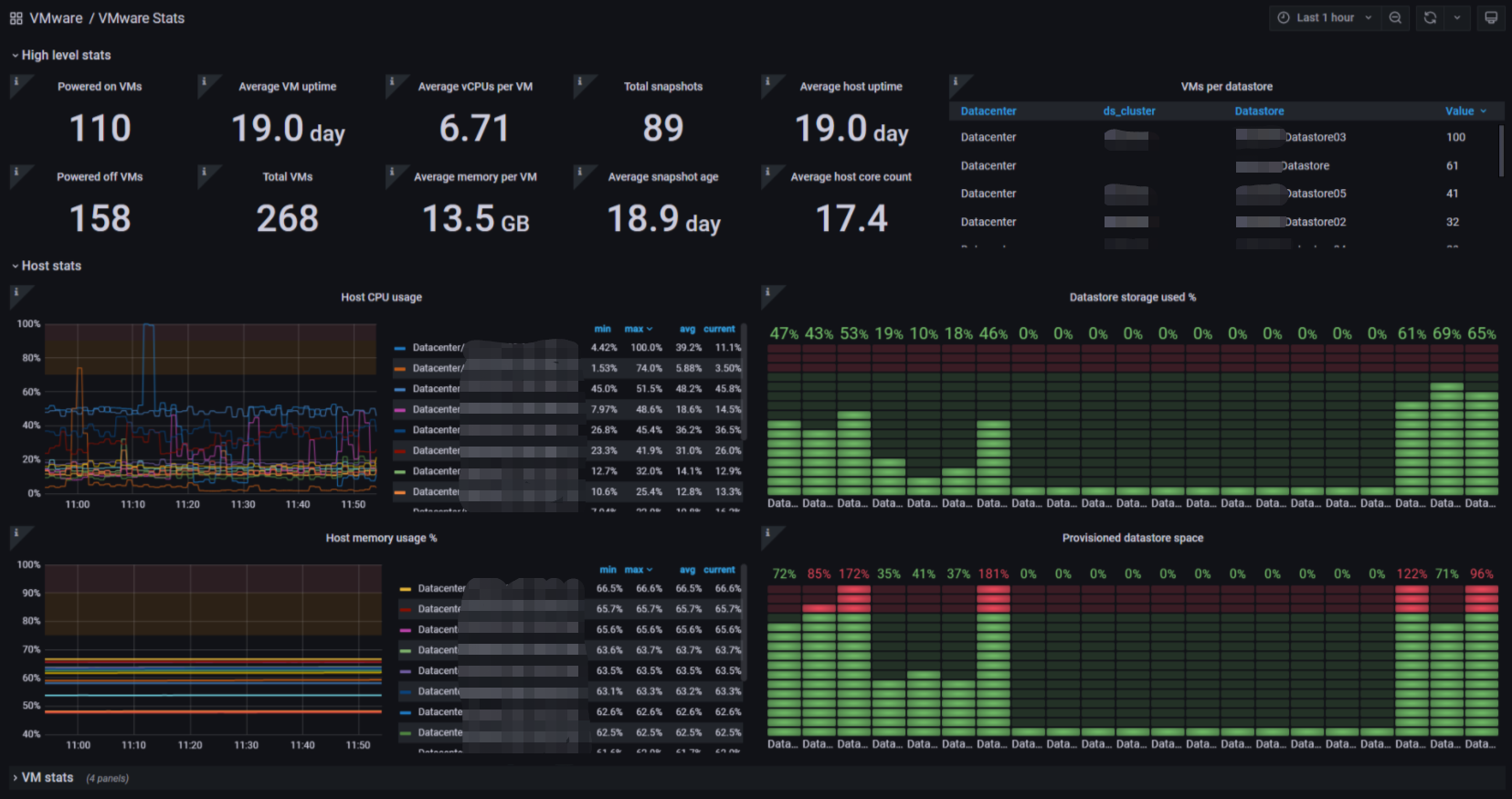Screen dimensions: 1512x799
Task: Click the cycle view mode monitor icon
Action: point(1491,17)
